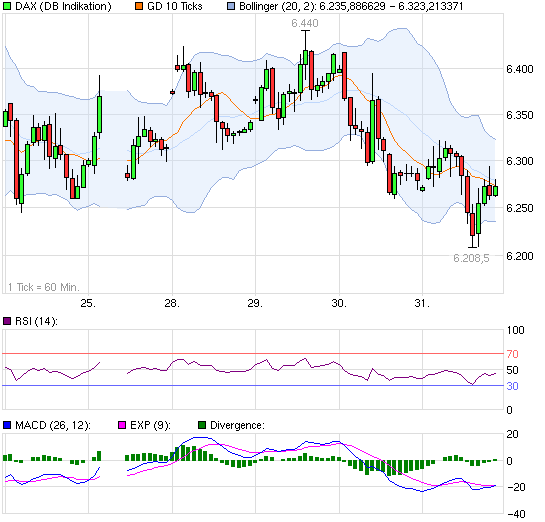Click the 6.200 price axis label

tap(520, 256)
